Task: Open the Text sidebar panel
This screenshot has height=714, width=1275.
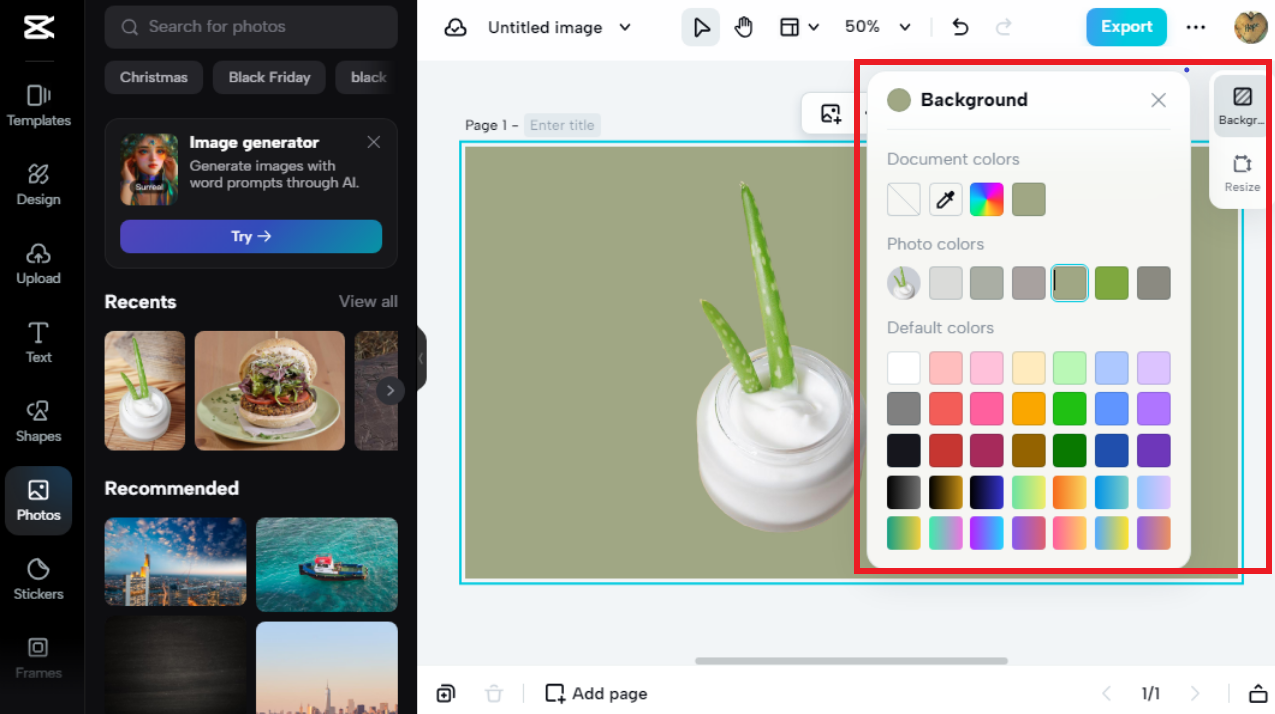Action: tap(39, 343)
